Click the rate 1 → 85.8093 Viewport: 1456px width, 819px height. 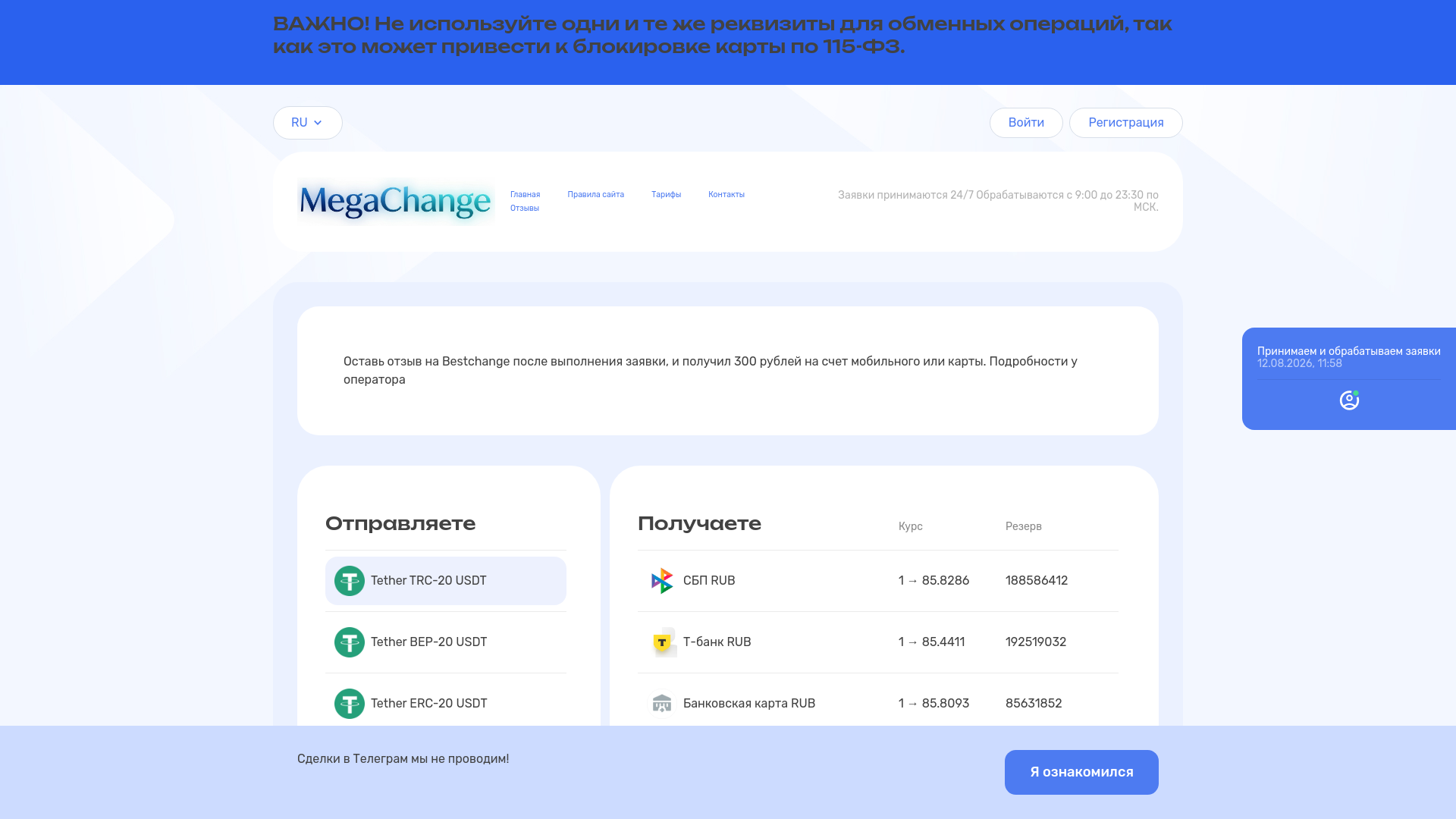934,704
